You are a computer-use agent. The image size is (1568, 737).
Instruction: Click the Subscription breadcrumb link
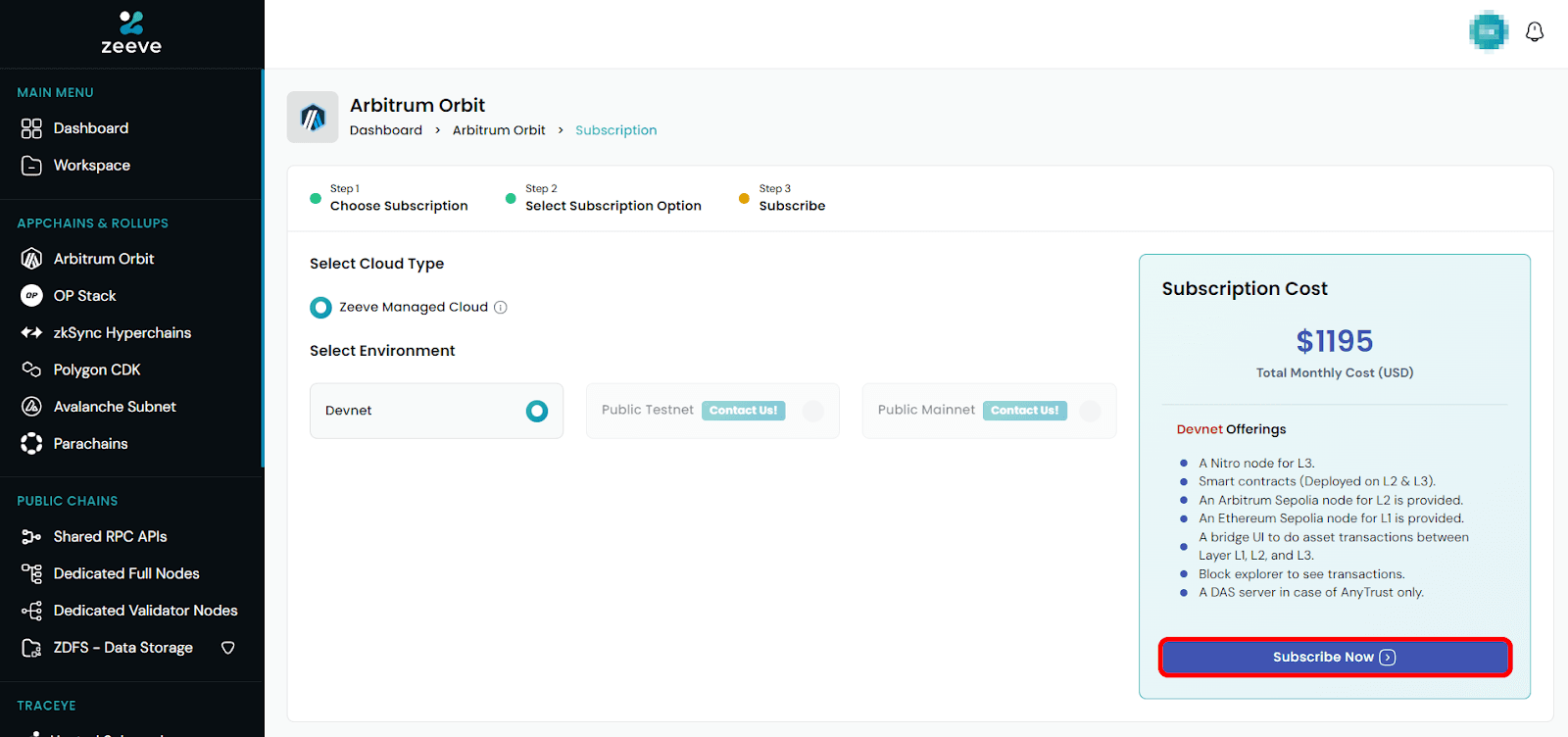(x=616, y=130)
